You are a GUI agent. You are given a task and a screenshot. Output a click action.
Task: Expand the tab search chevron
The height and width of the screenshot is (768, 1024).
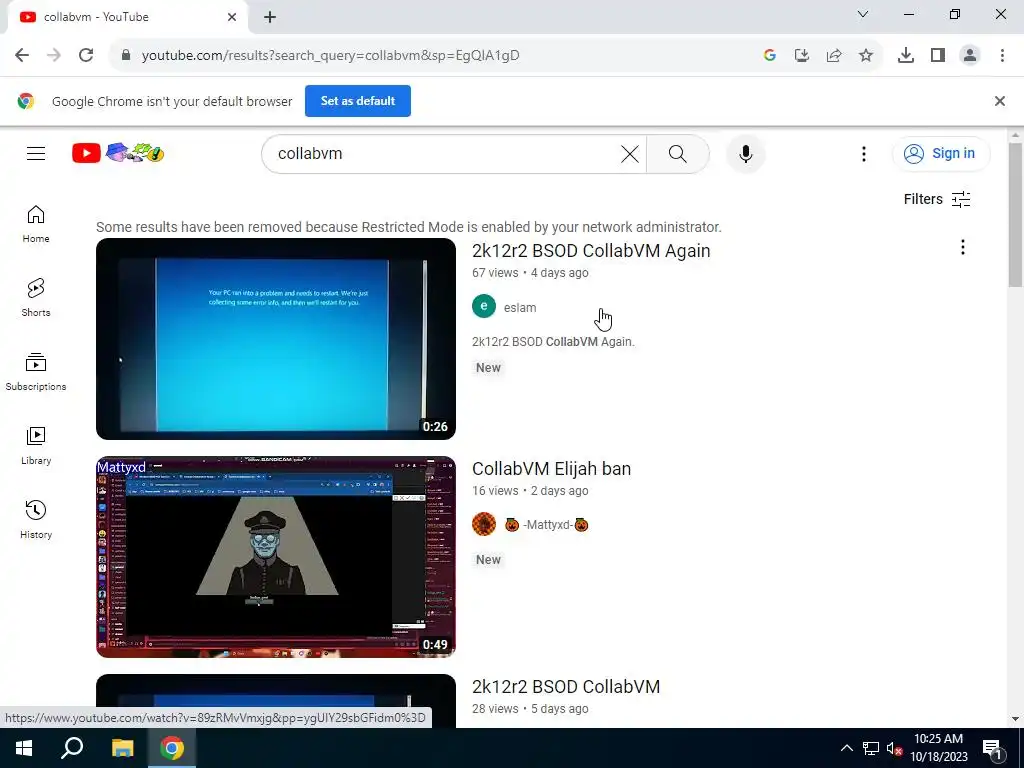[x=863, y=14]
